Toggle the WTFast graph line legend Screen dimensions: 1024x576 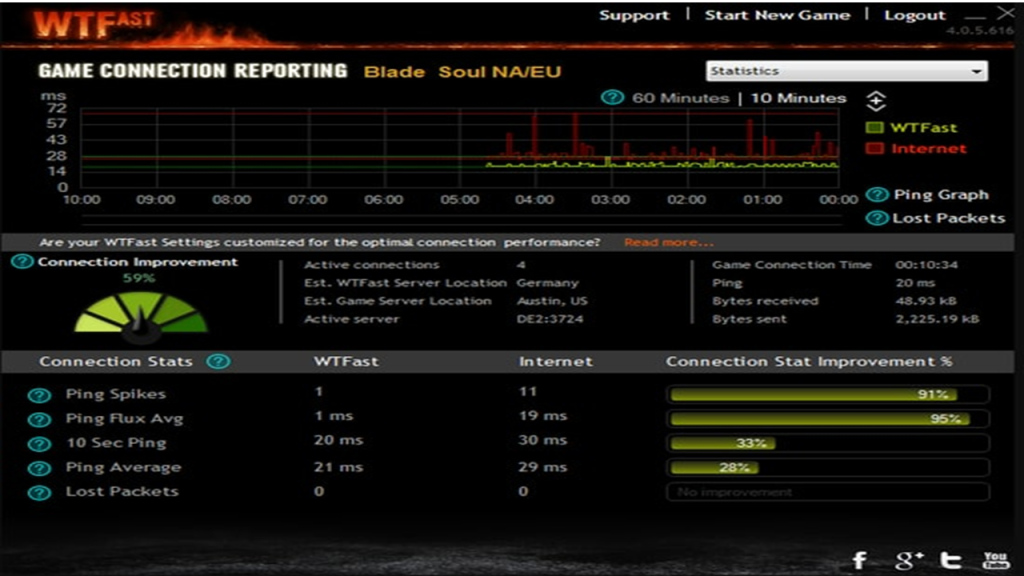click(875, 127)
